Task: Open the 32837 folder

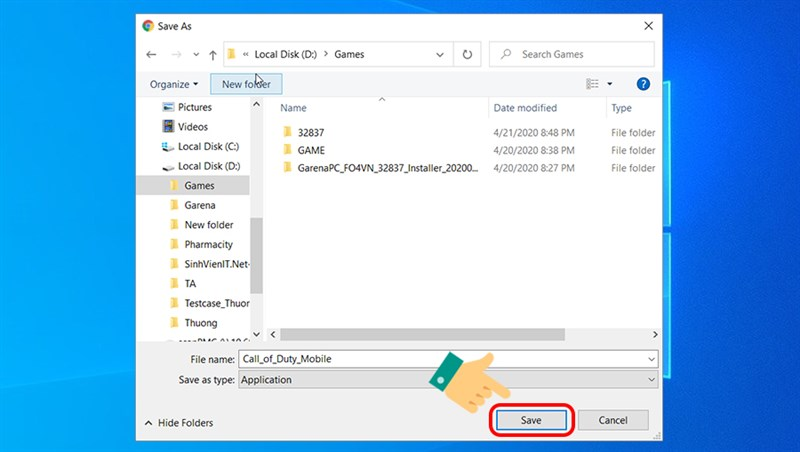Action: pyautogui.click(x=311, y=132)
